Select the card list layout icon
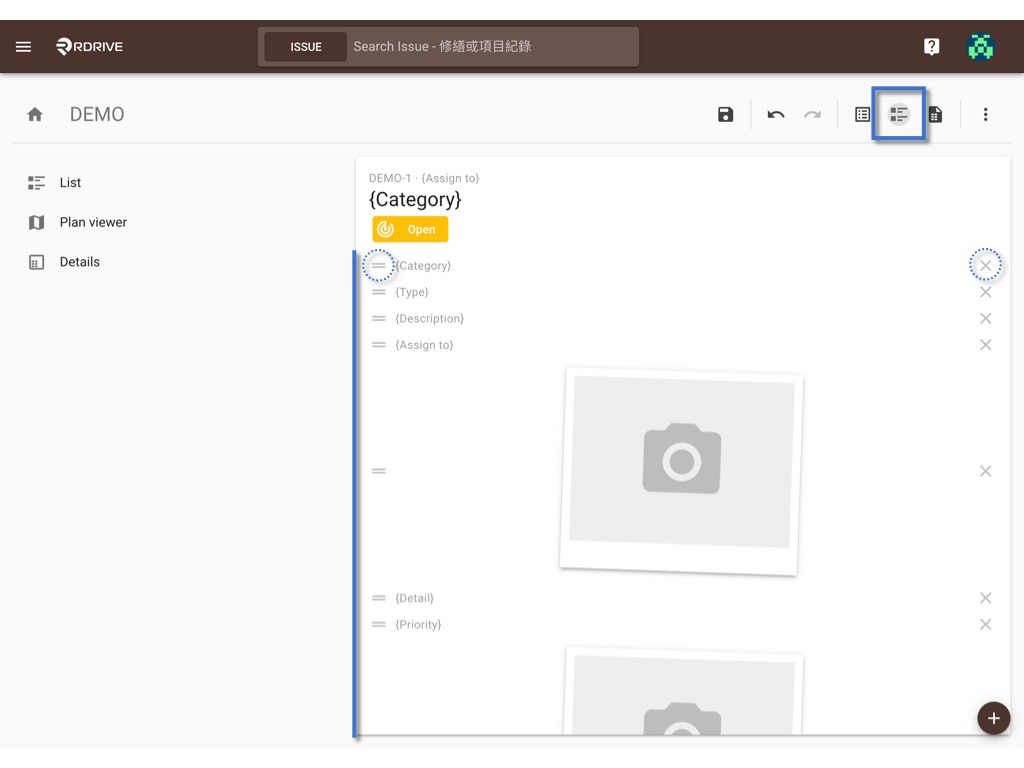The height and width of the screenshot is (768, 1024). pyautogui.click(x=899, y=114)
